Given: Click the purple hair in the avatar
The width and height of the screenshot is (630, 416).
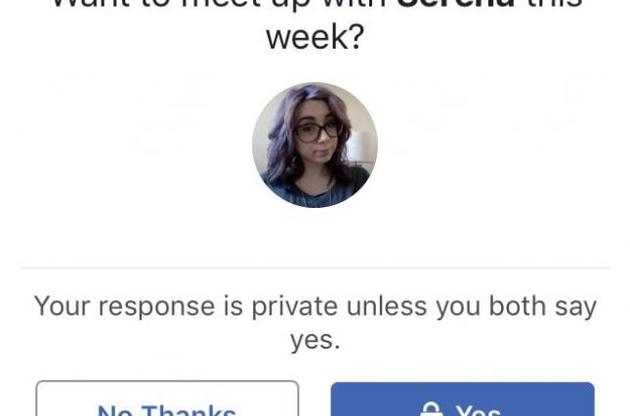Looking at the screenshot, I should coord(281,133).
